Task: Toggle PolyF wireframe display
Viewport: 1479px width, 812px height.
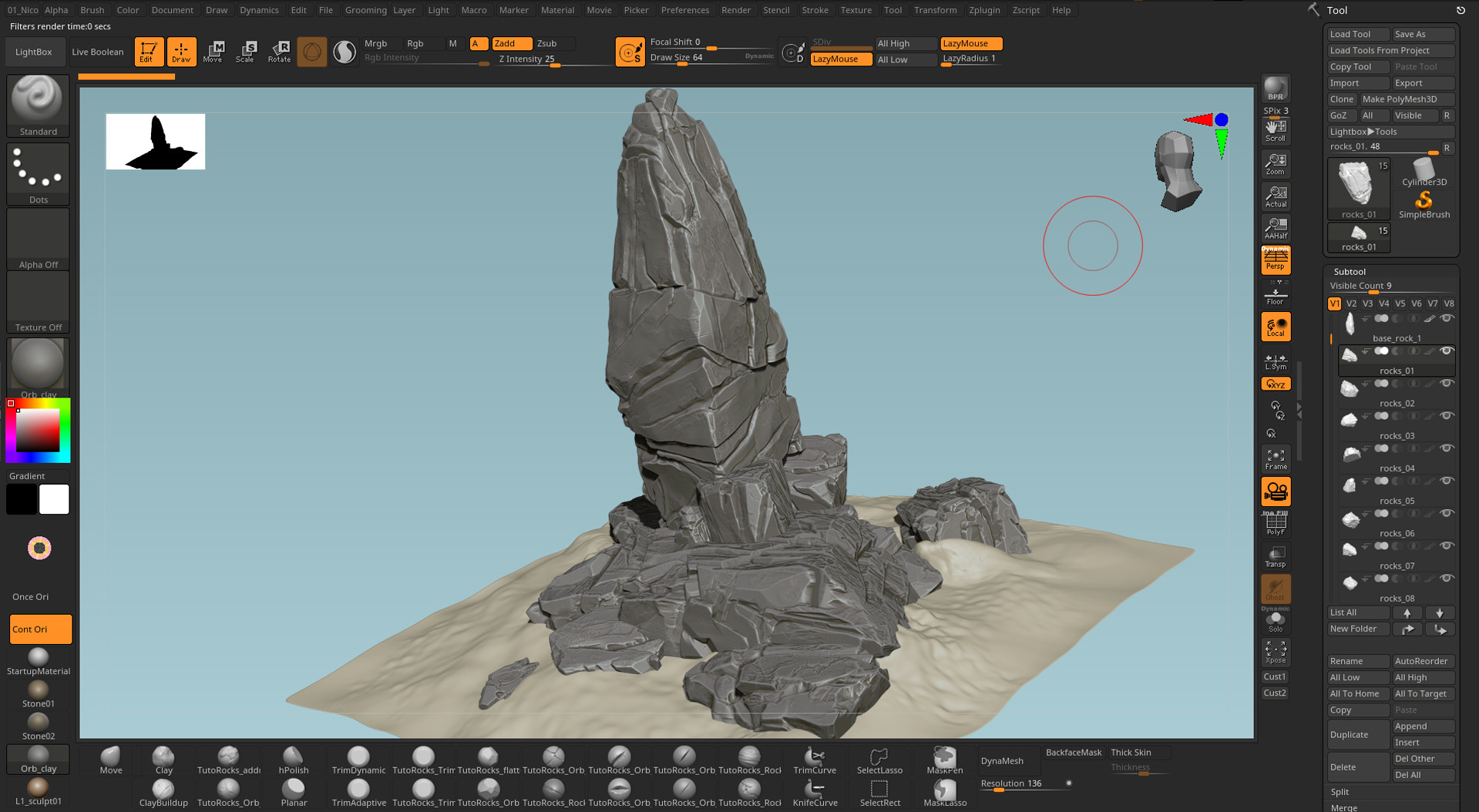Action: [x=1276, y=524]
